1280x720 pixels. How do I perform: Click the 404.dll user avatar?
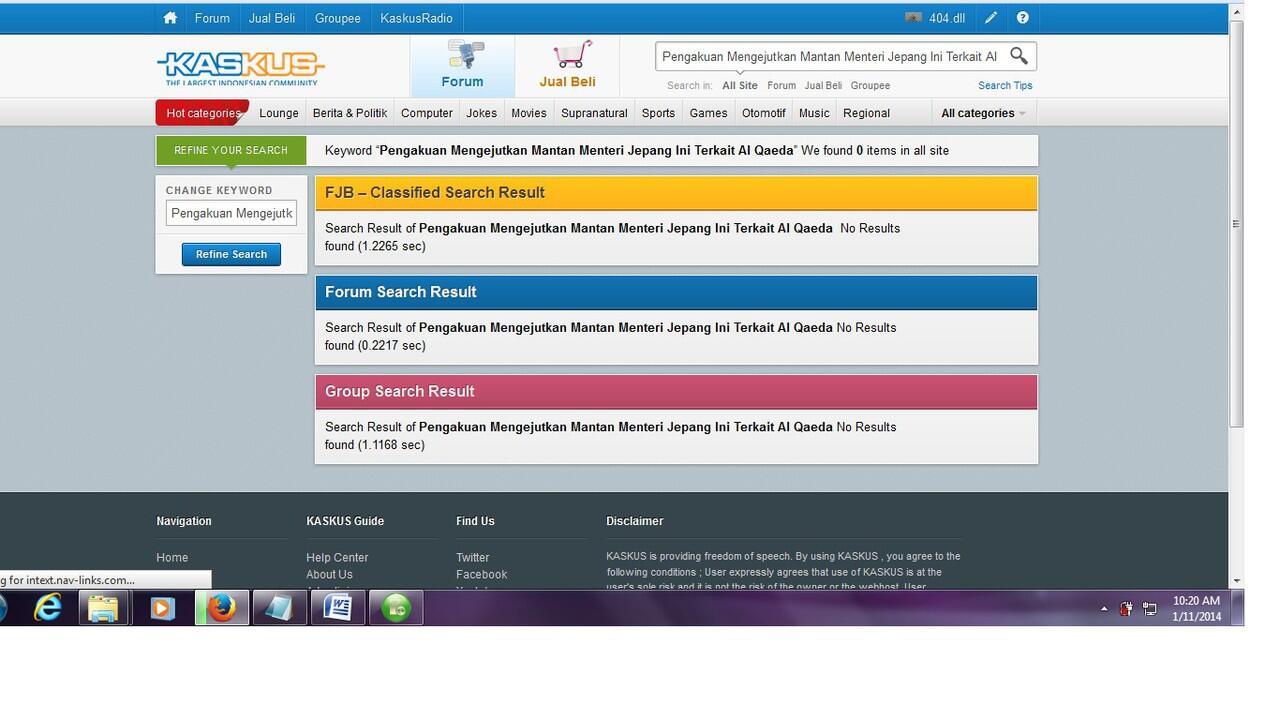(913, 18)
